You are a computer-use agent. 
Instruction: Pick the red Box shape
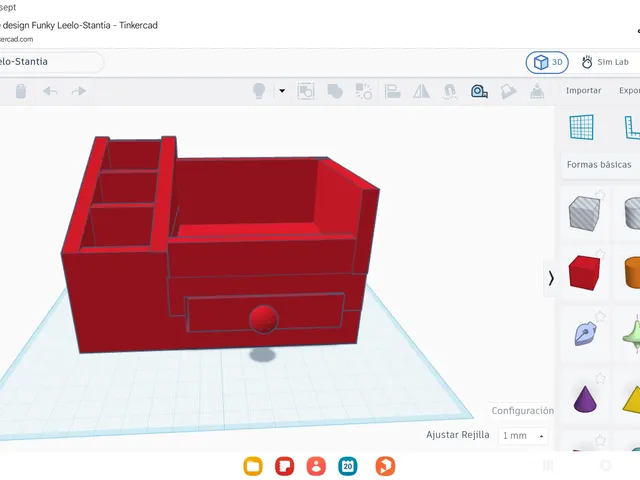584,273
